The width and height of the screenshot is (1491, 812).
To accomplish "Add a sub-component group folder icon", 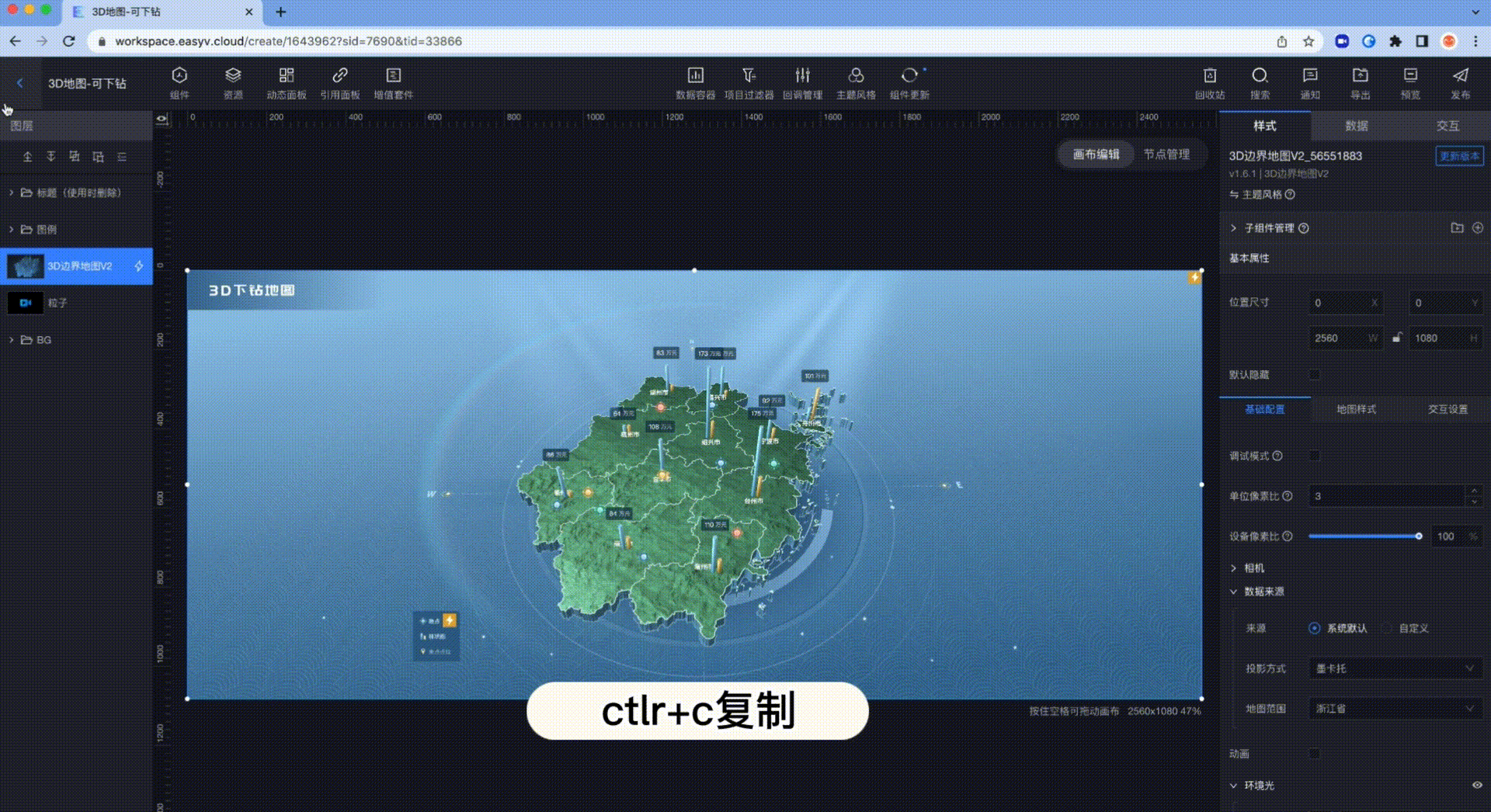I will pyautogui.click(x=1457, y=228).
